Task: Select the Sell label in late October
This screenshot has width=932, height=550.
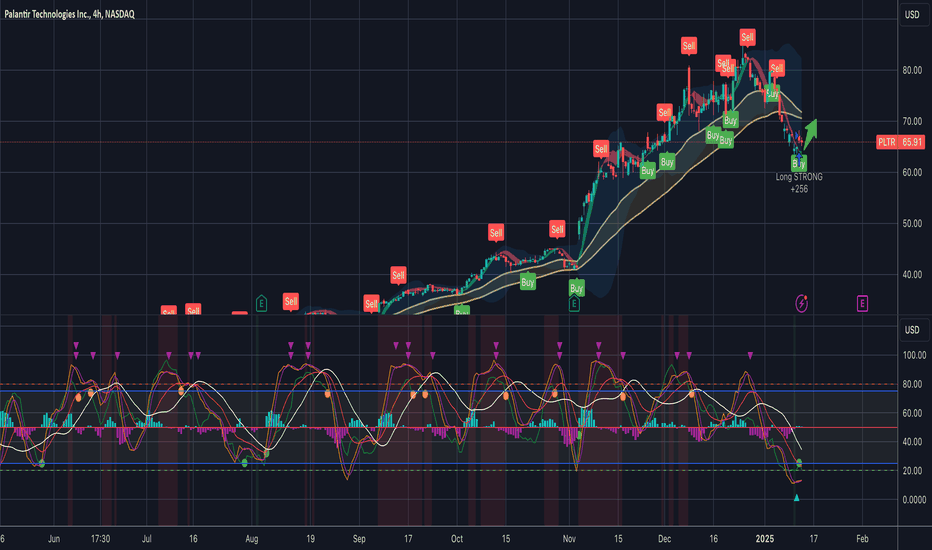Action: pos(557,229)
